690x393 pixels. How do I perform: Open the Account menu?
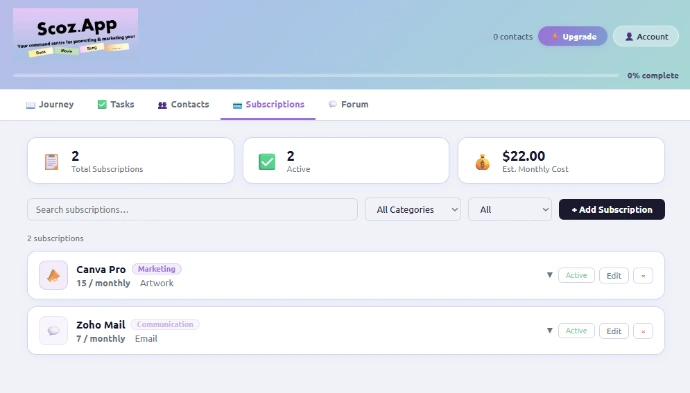click(x=646, y=37)
